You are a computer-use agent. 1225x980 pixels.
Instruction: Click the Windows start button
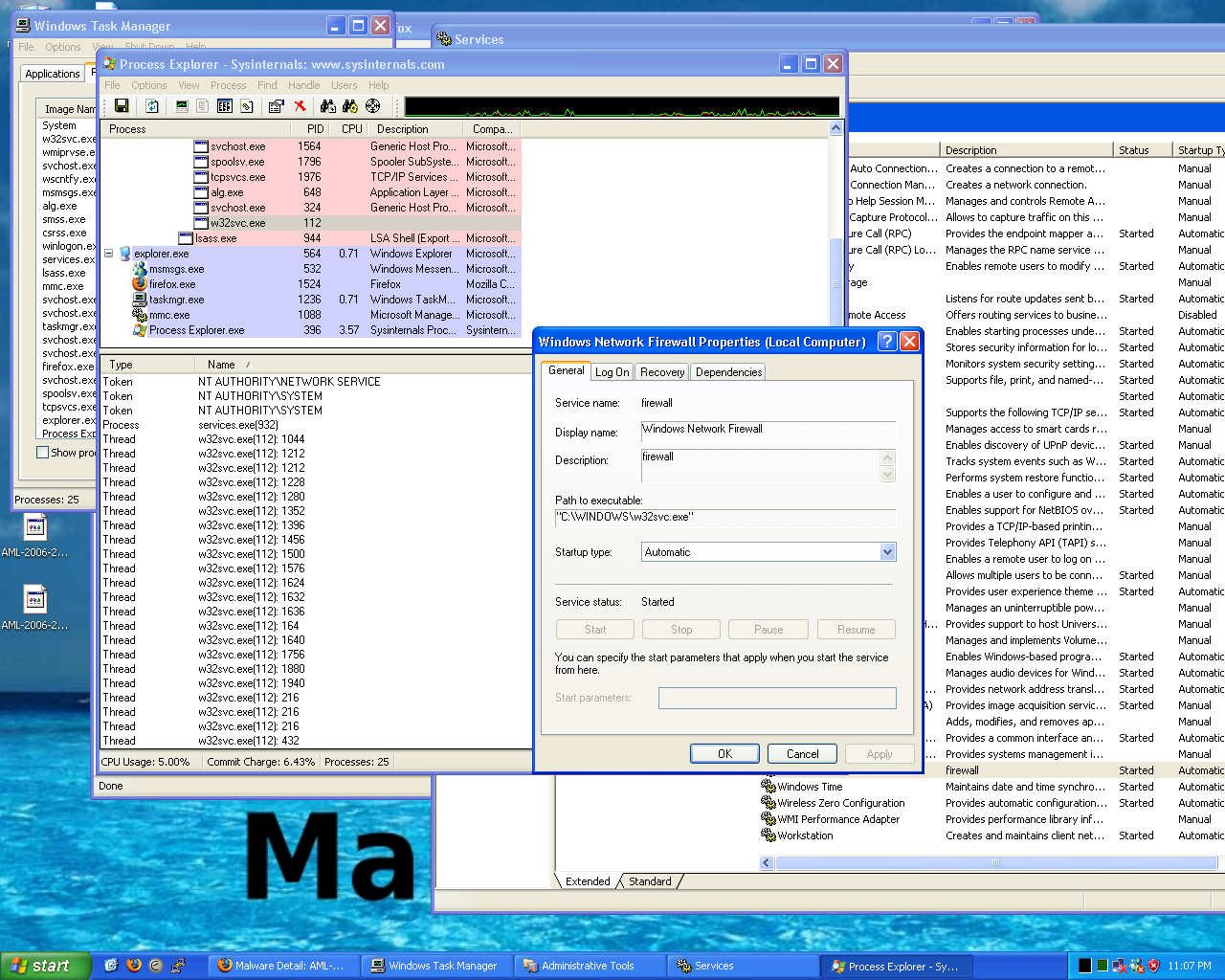click(45, 966)
